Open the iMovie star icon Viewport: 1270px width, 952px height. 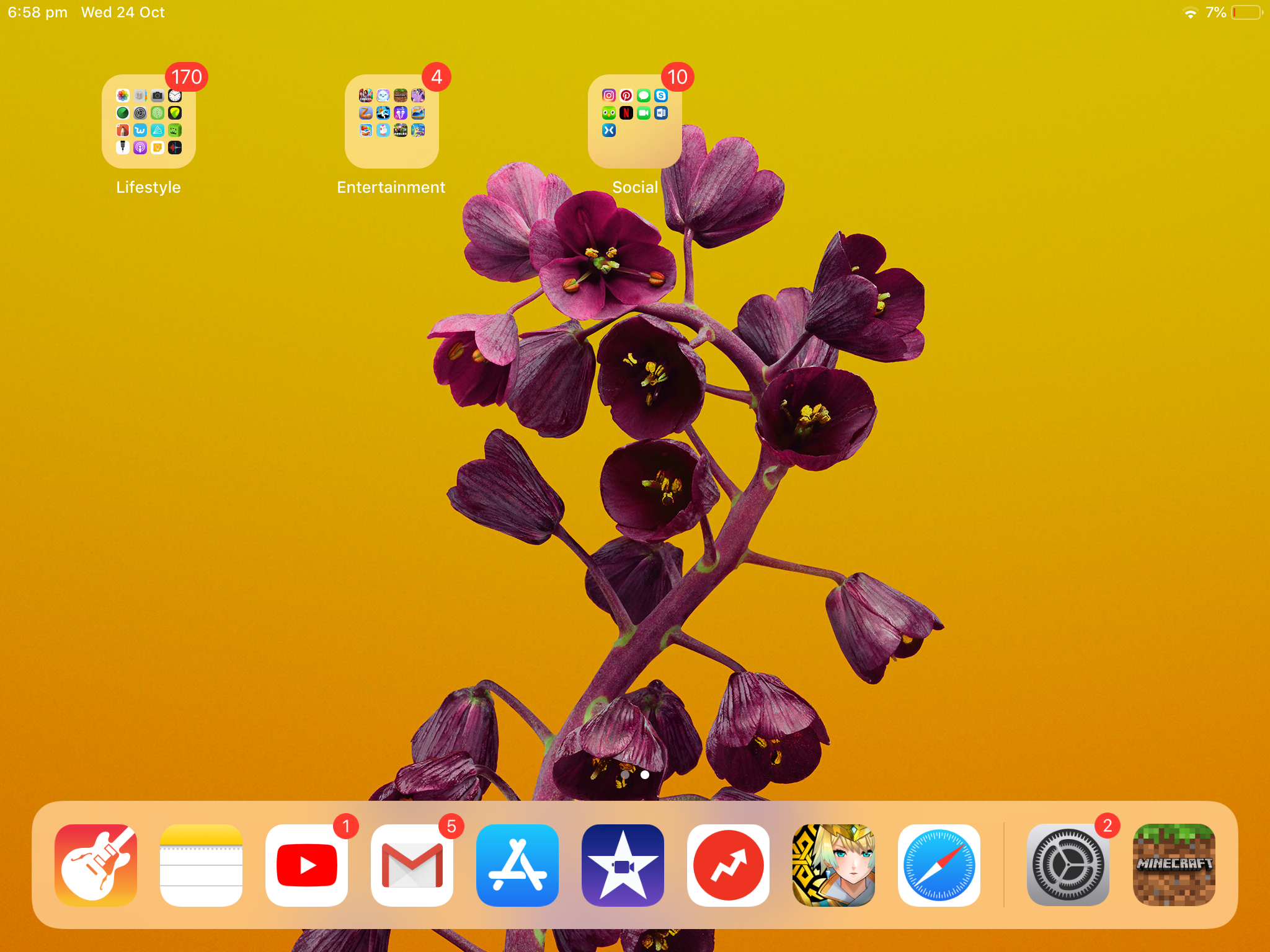pos(623,865)
